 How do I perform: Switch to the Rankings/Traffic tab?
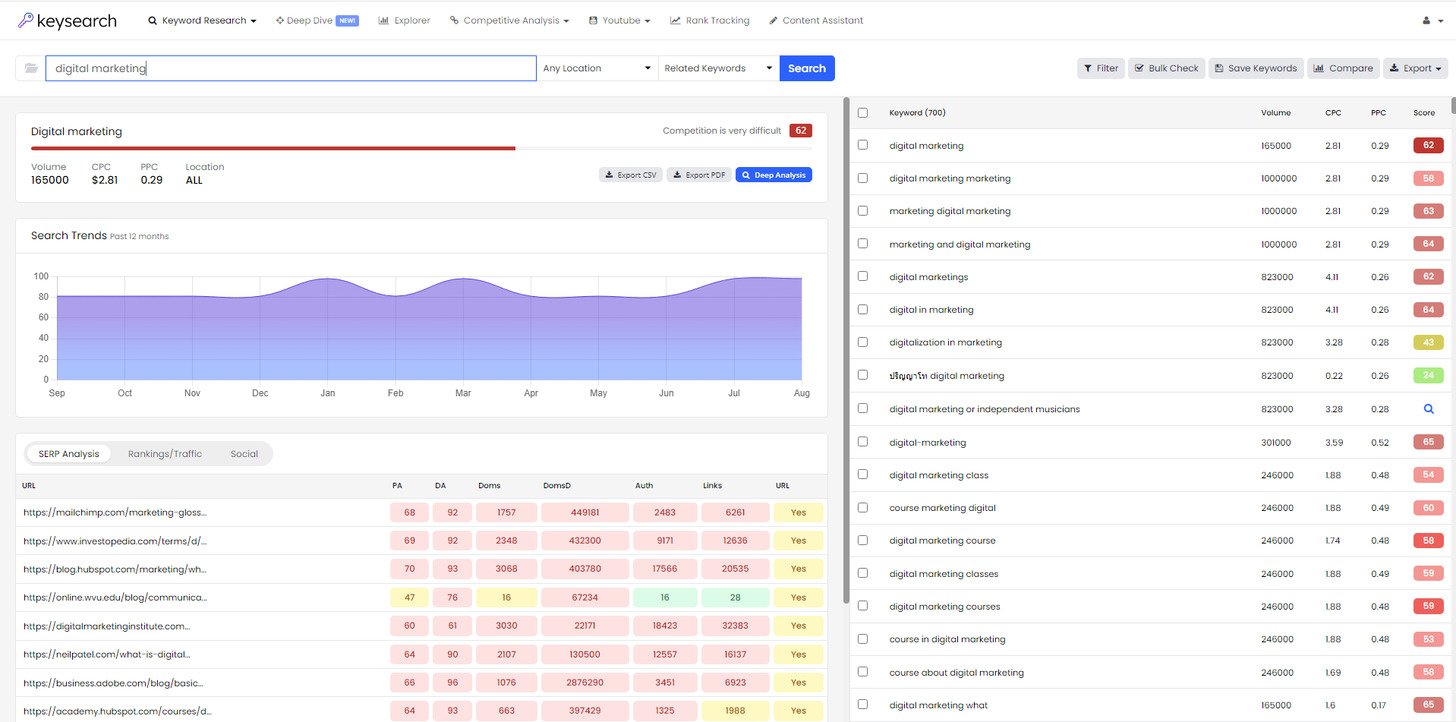tap(165, 454)
